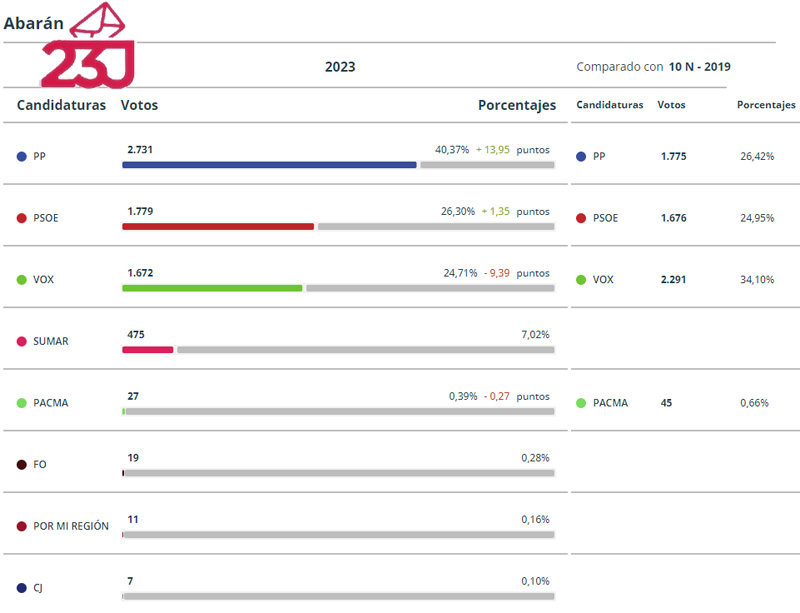The height and width of the screenshot is (613, 800).
Task: Click the Porcentajes header in 2023 table
Action: pos(516,105)
